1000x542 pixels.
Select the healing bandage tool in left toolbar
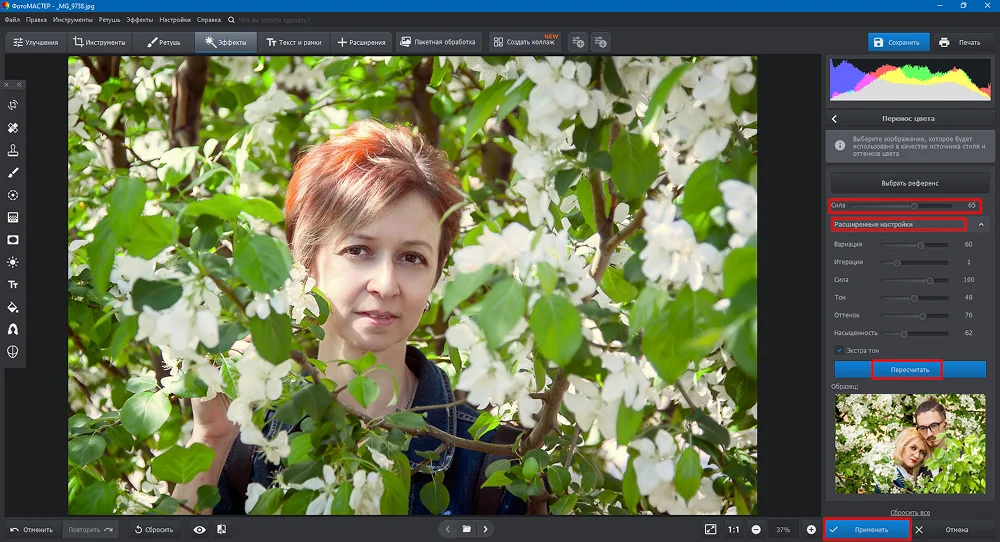pyautogui.click(x=13, y=128)
